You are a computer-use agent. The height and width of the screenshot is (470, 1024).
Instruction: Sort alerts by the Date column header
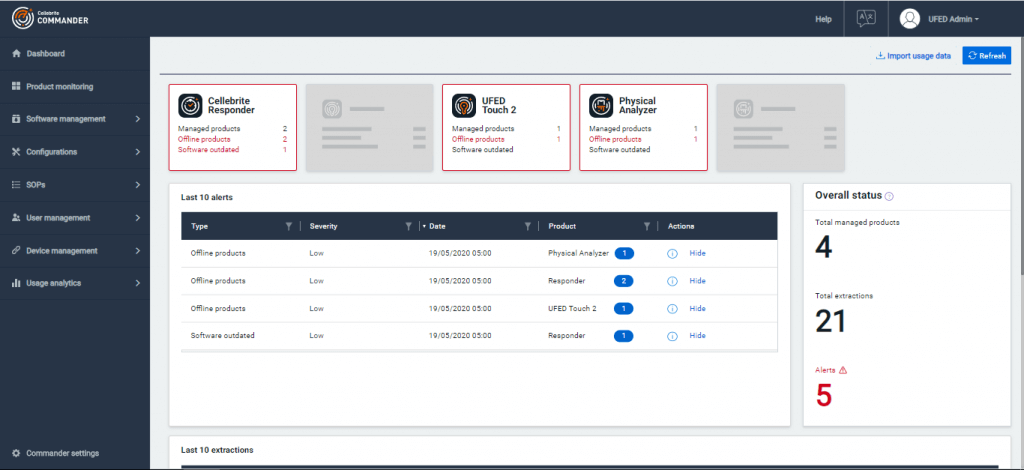tap(438, 226)
